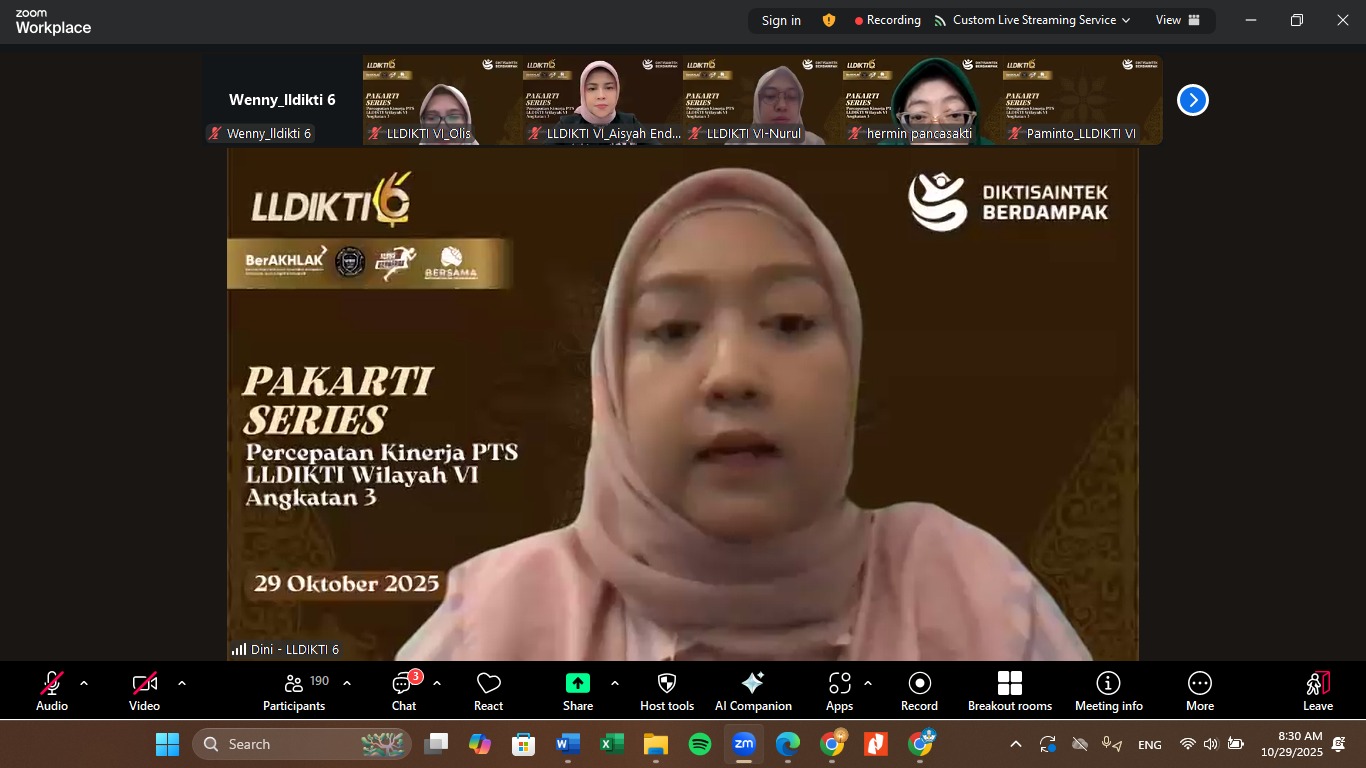Viewport: 1366px width, 768px height.
Task: Open Meeting info
Action: click(x=1108, y=691)
